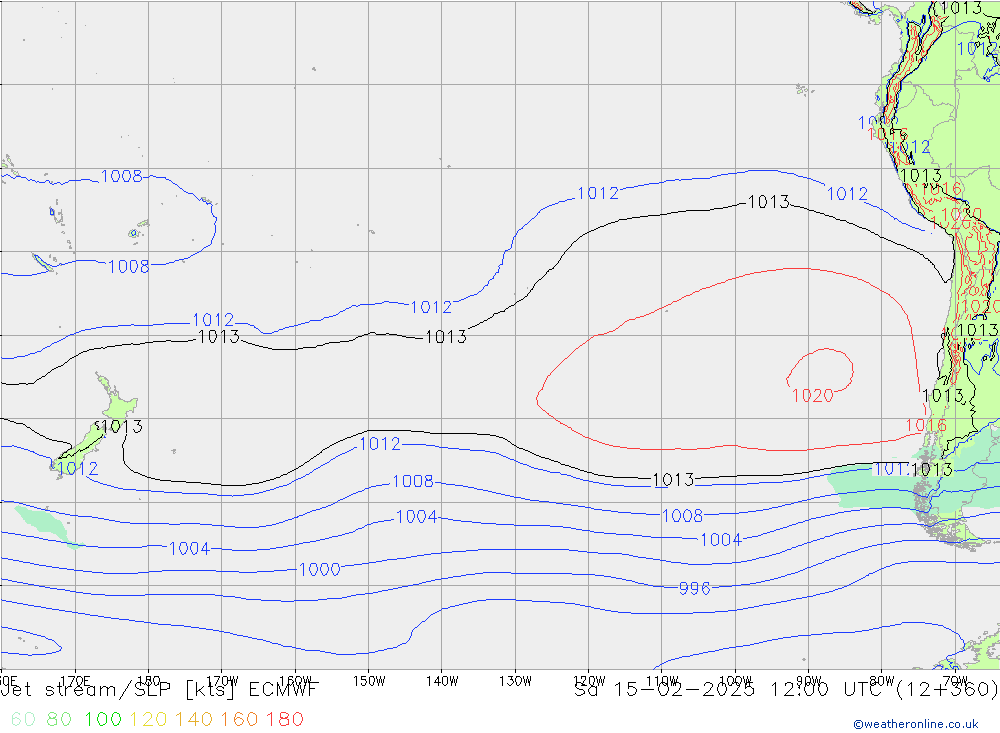Click the 170E longitude axis label

(x=75, y=681)
